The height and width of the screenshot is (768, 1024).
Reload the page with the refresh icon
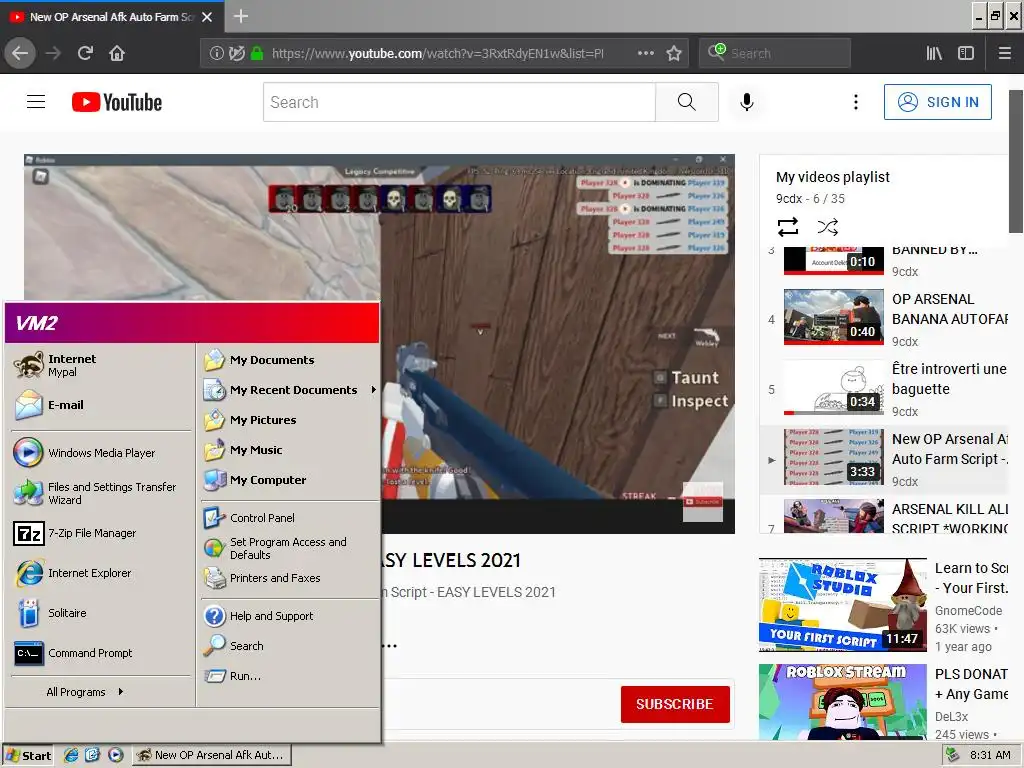point(85,53)
